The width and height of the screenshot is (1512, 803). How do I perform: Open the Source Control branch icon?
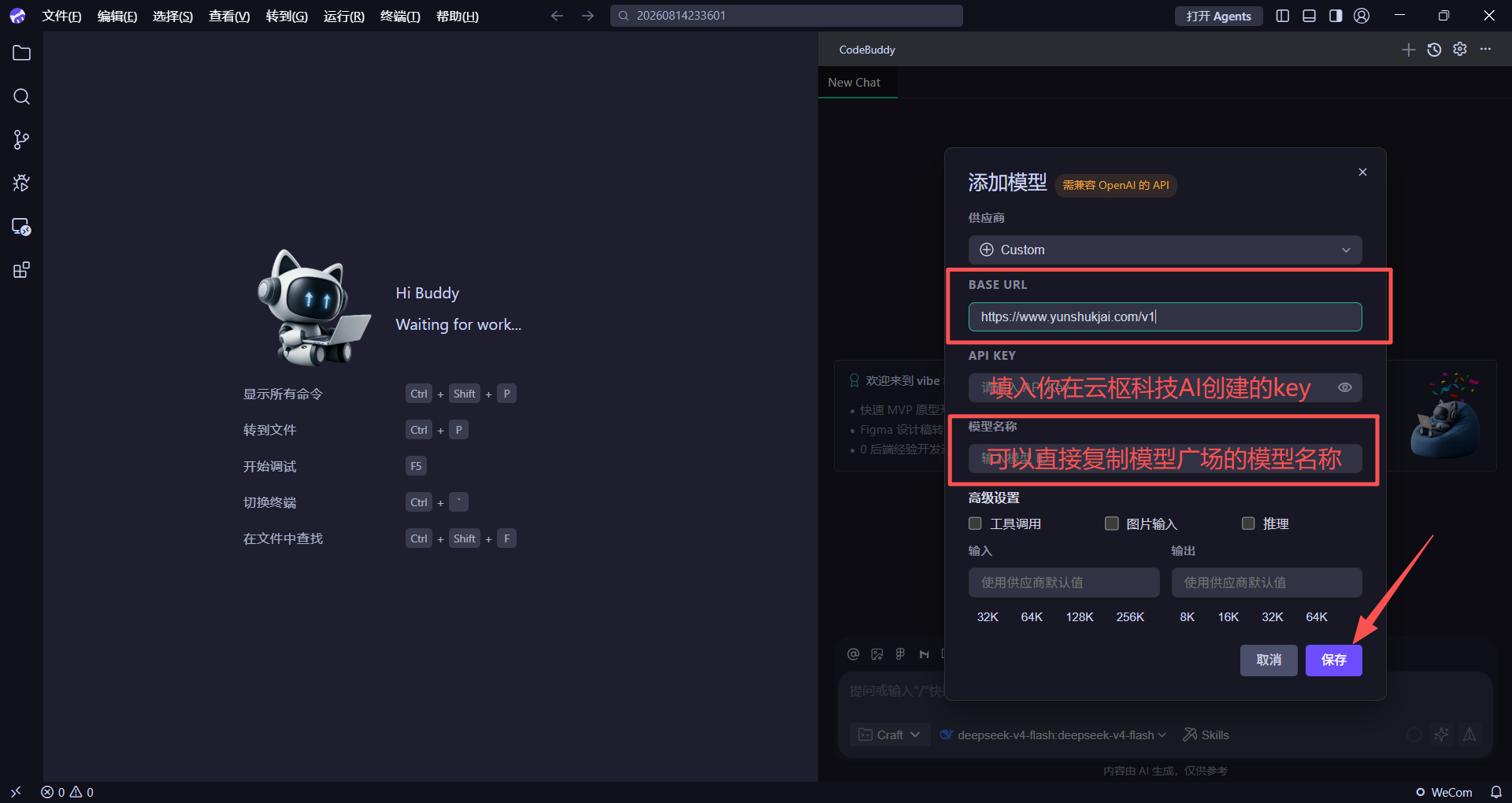tap(21, 140)
